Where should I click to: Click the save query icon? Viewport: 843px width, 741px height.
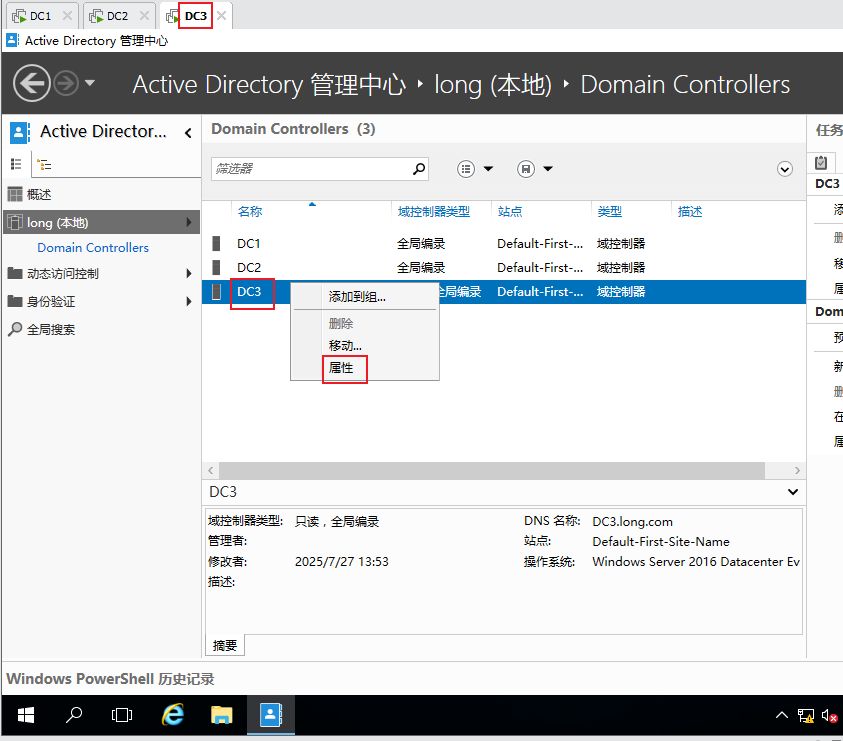point(526,169)
